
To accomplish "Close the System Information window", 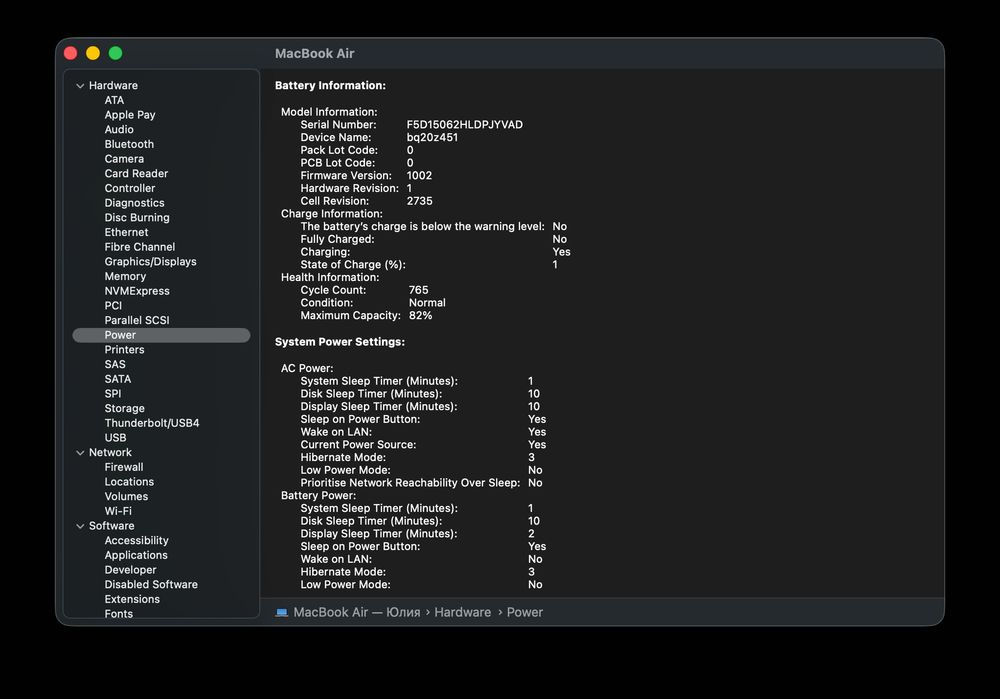I will coord(71,53).
